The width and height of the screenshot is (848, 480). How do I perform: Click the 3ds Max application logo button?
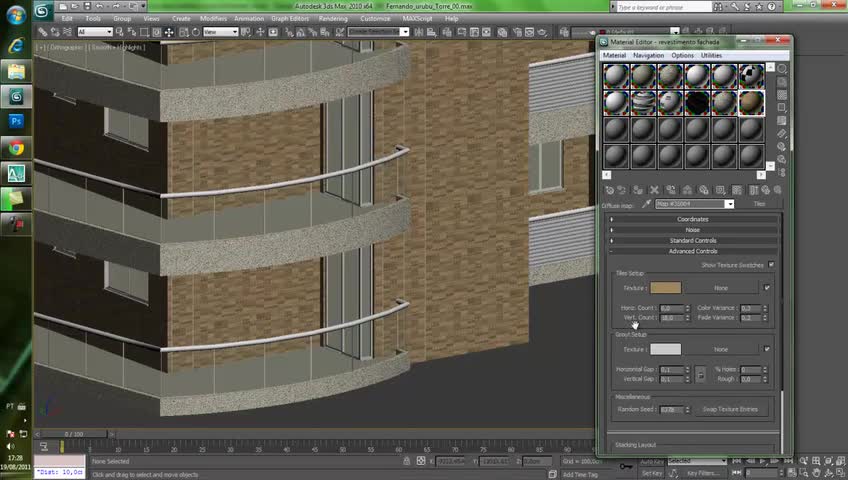point(42,9)
